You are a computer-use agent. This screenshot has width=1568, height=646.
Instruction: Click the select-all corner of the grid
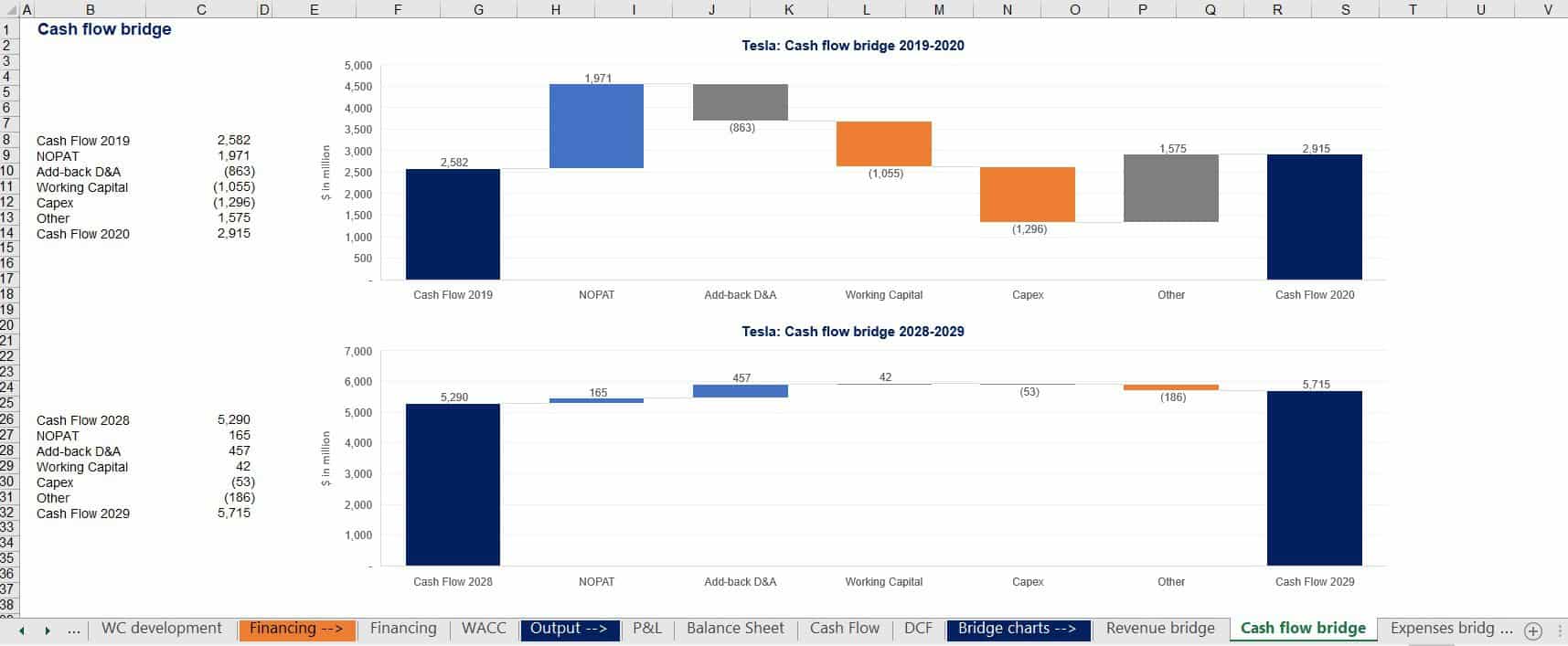tap(9, 9)
